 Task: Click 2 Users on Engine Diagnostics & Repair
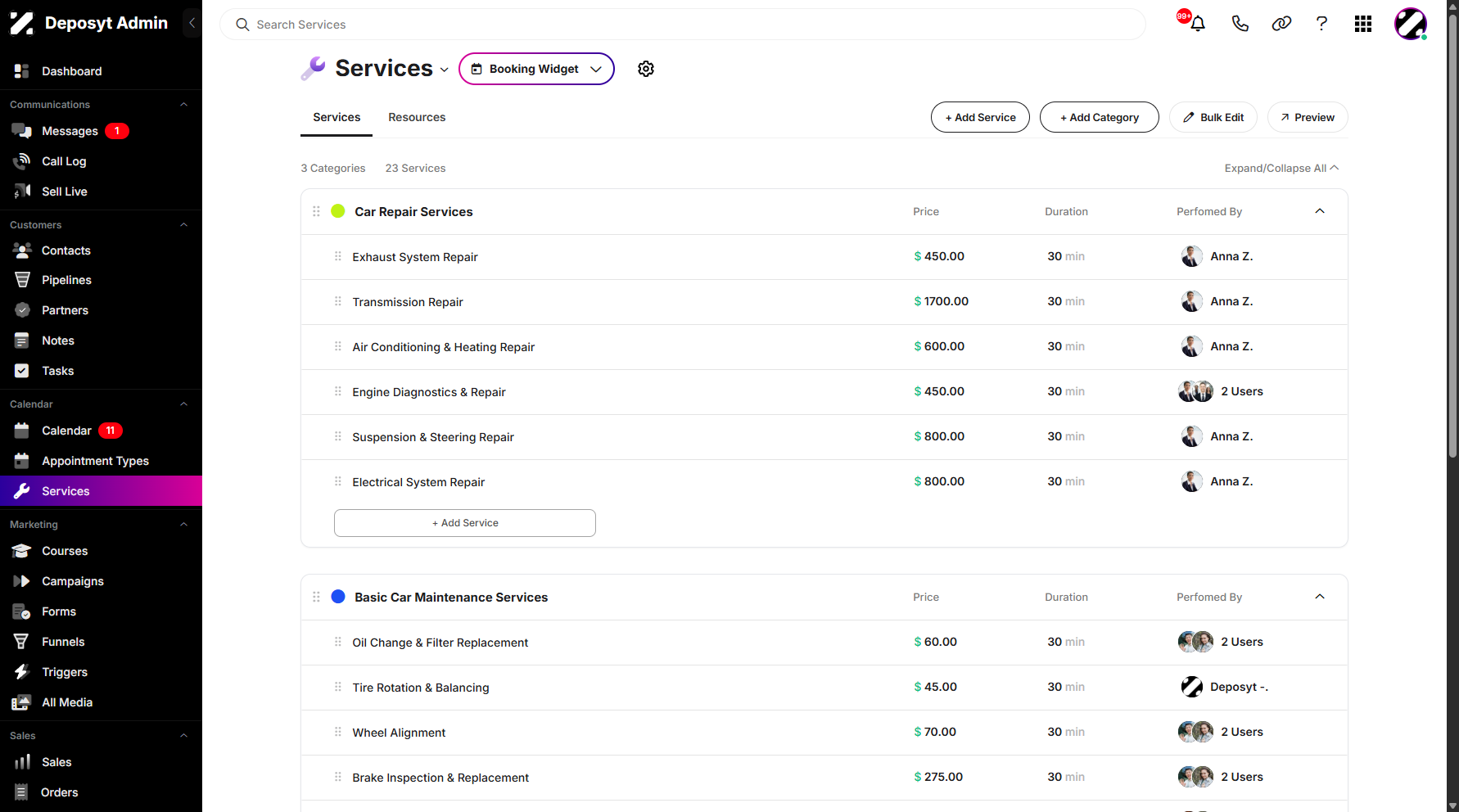tap(1221, 391)
